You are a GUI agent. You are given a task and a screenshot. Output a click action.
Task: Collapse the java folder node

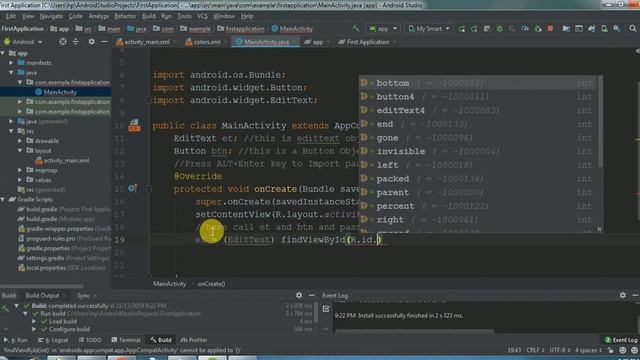coord(11,73)
